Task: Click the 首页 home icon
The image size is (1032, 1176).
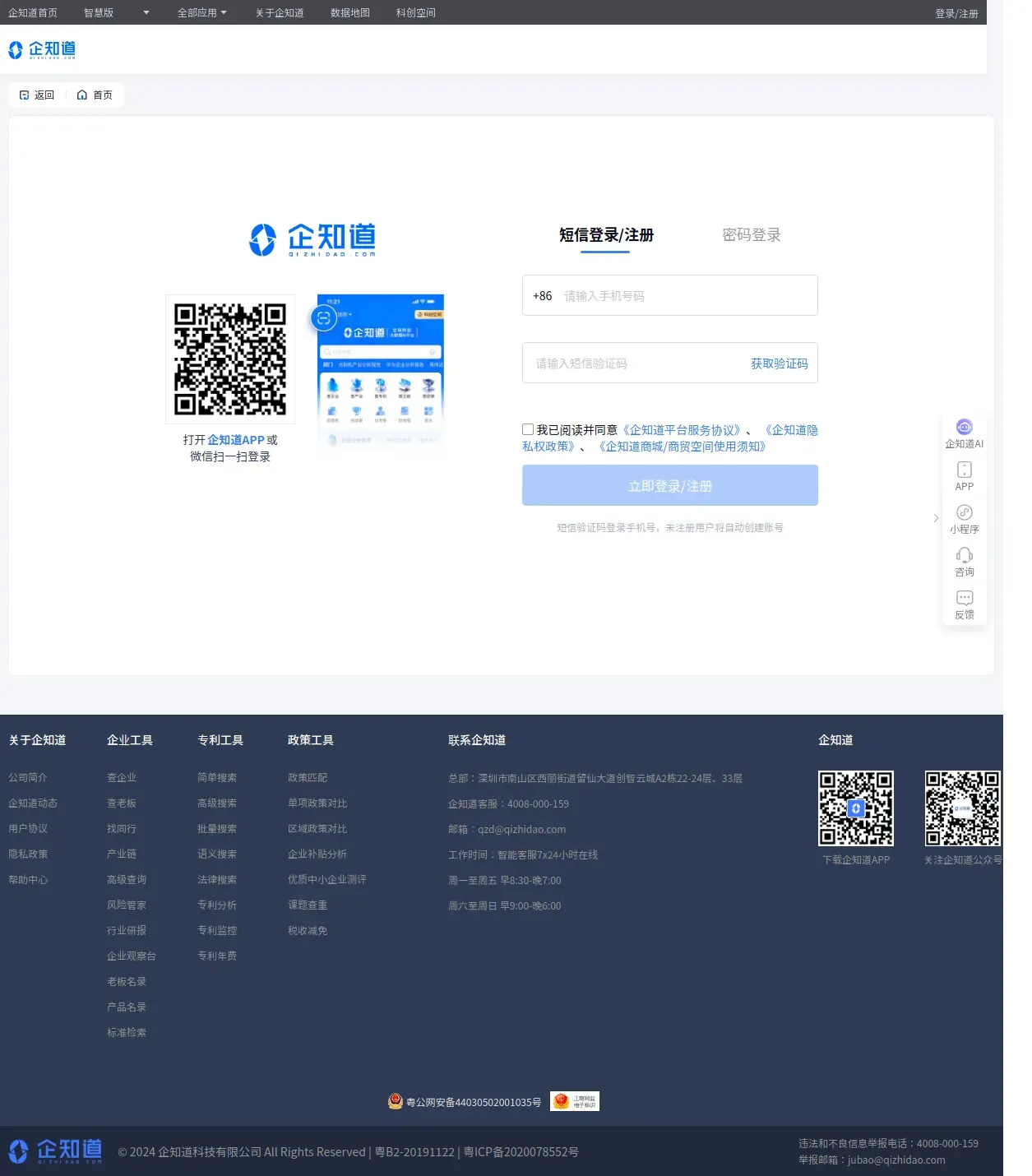Action: 82,95
